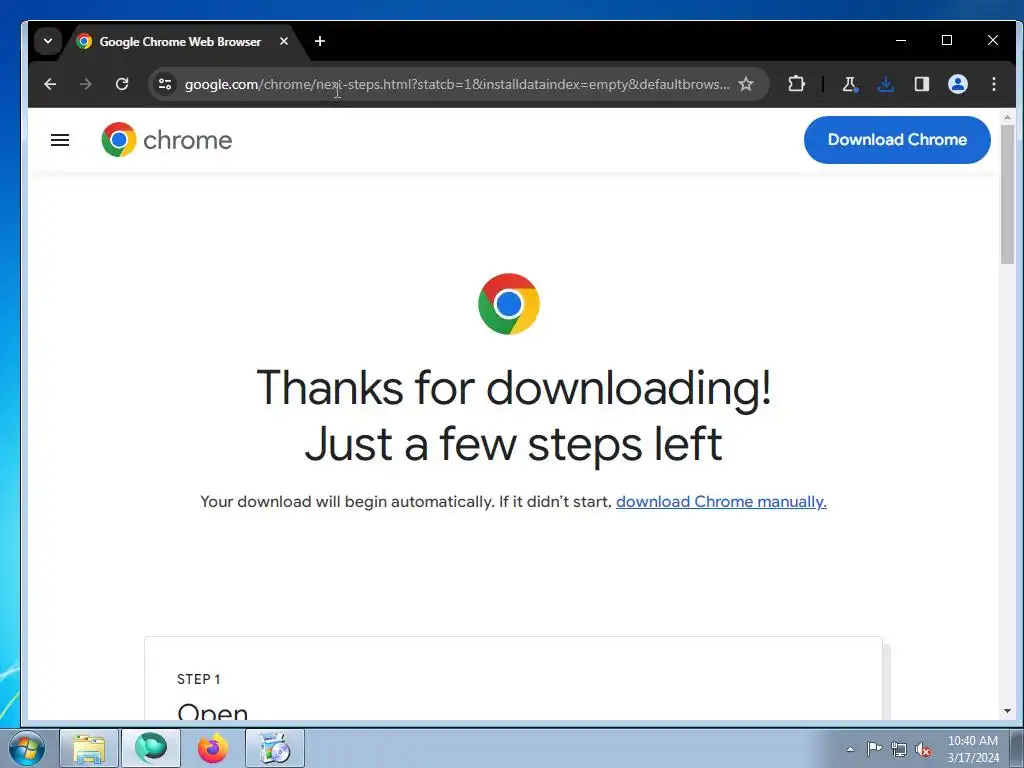
Task: Click the Thanks for downloading heading
Action: coord(514,416)
